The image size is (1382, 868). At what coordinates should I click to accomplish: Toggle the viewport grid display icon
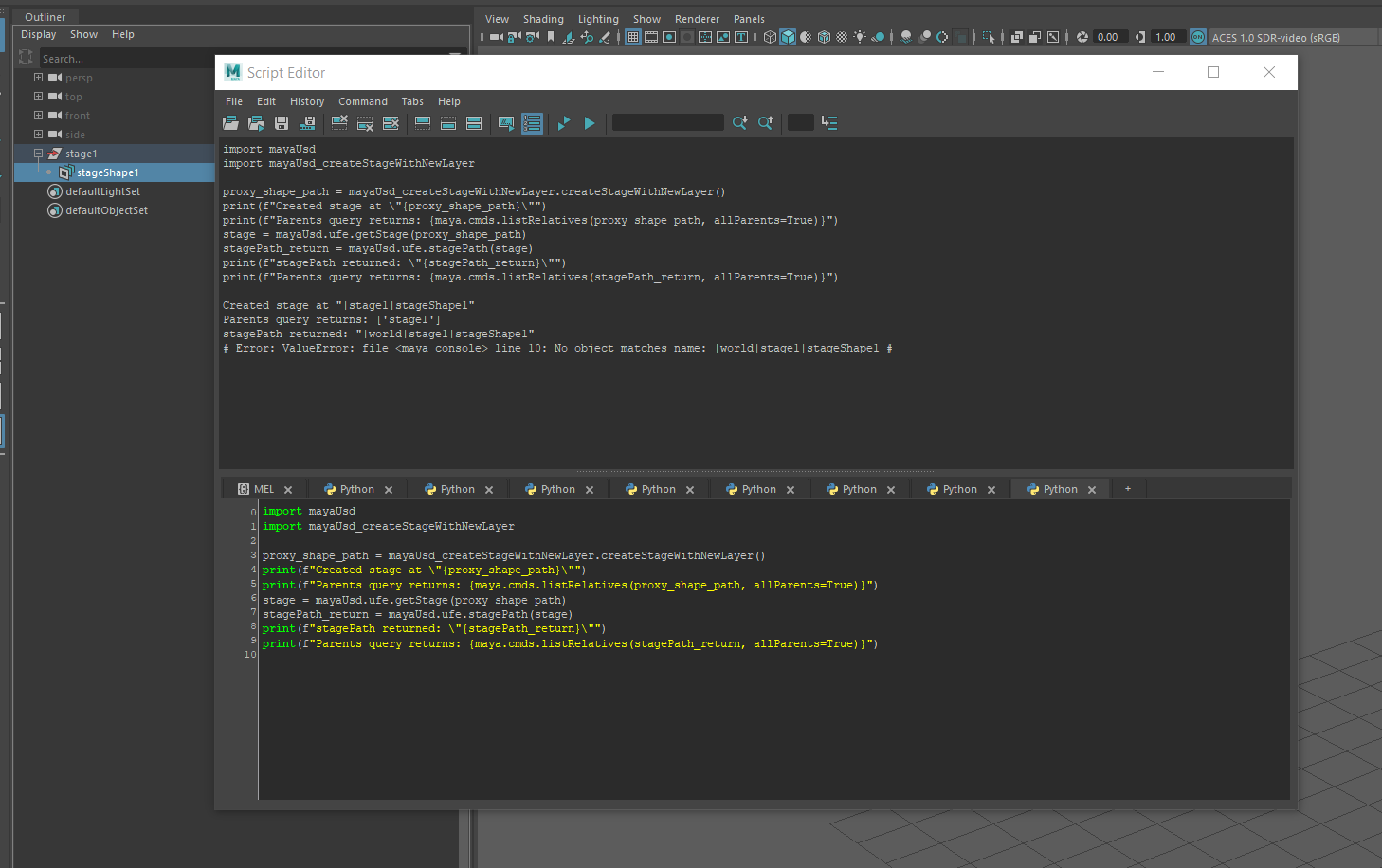tap(632, 37)
